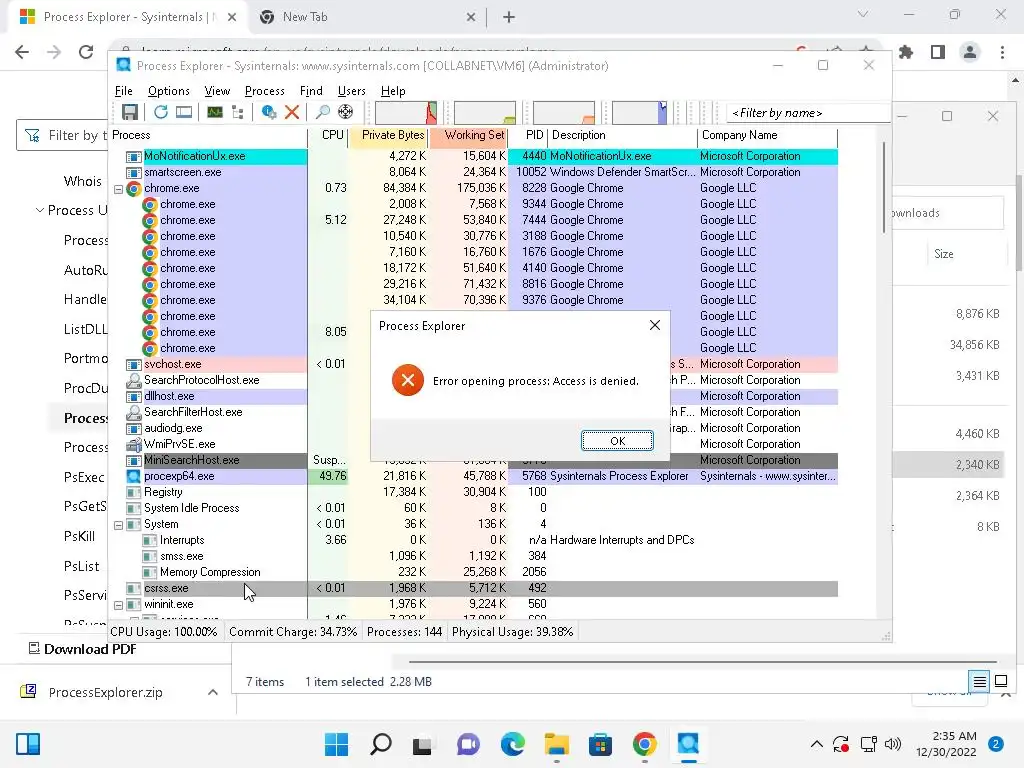Click the Find Window's Process crosshair icon

click(x=345, y=112)
